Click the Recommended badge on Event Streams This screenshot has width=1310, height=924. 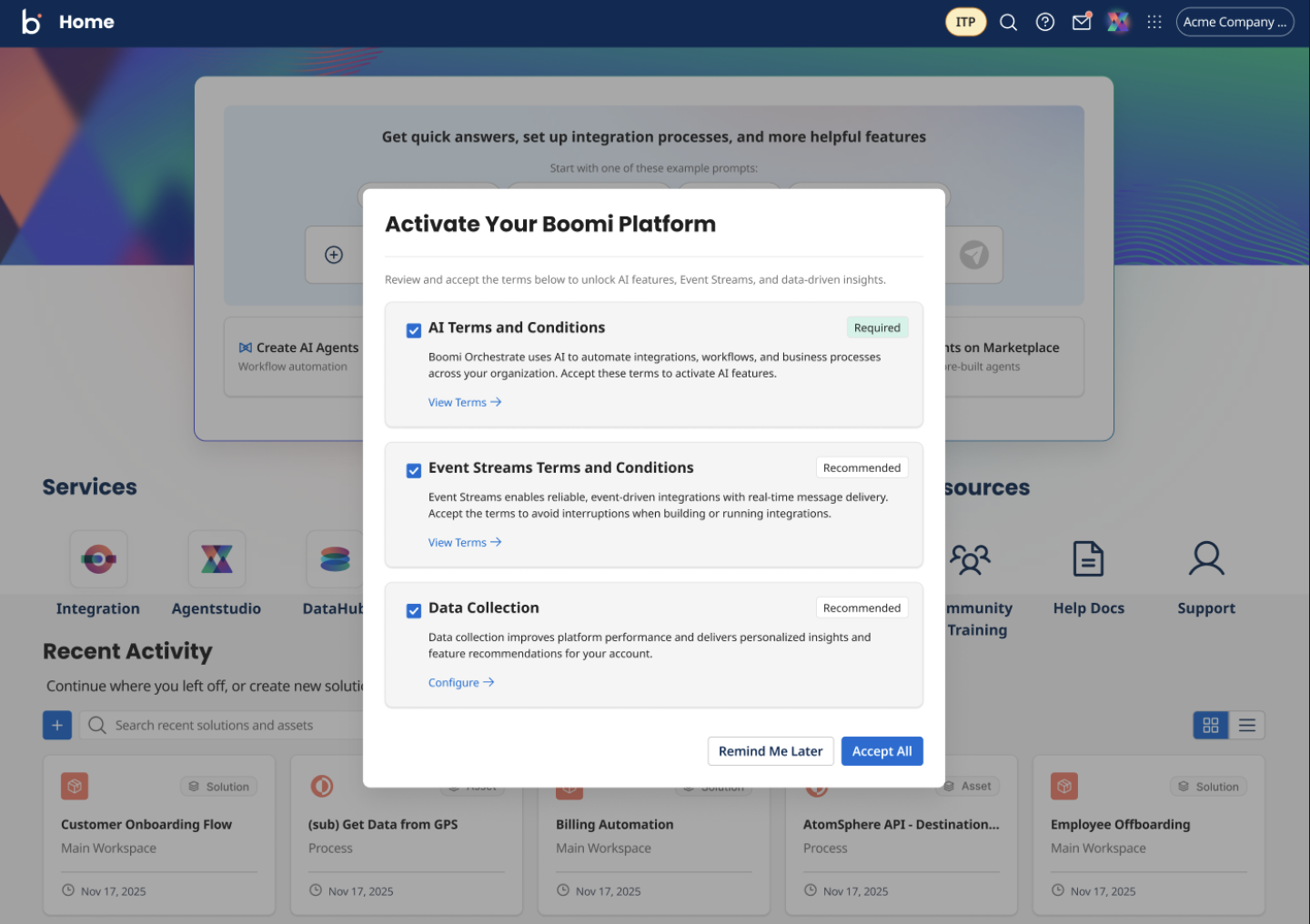point(862,467)
